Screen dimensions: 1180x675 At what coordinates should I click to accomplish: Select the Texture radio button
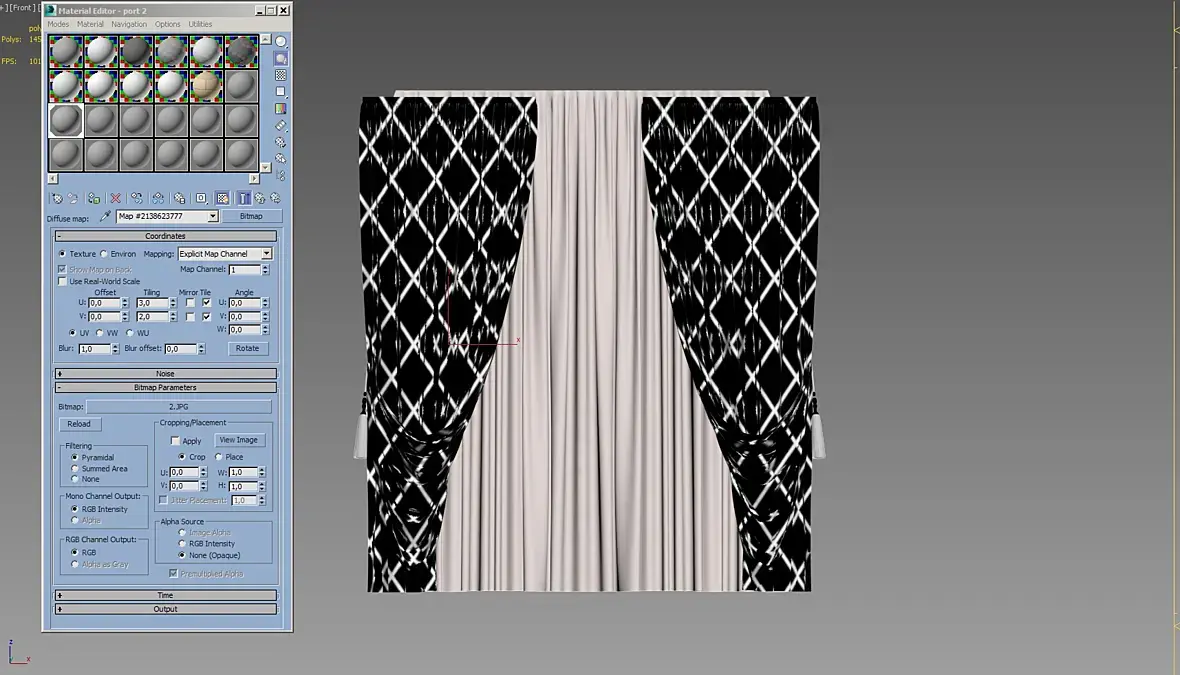[x=62, y=254]
